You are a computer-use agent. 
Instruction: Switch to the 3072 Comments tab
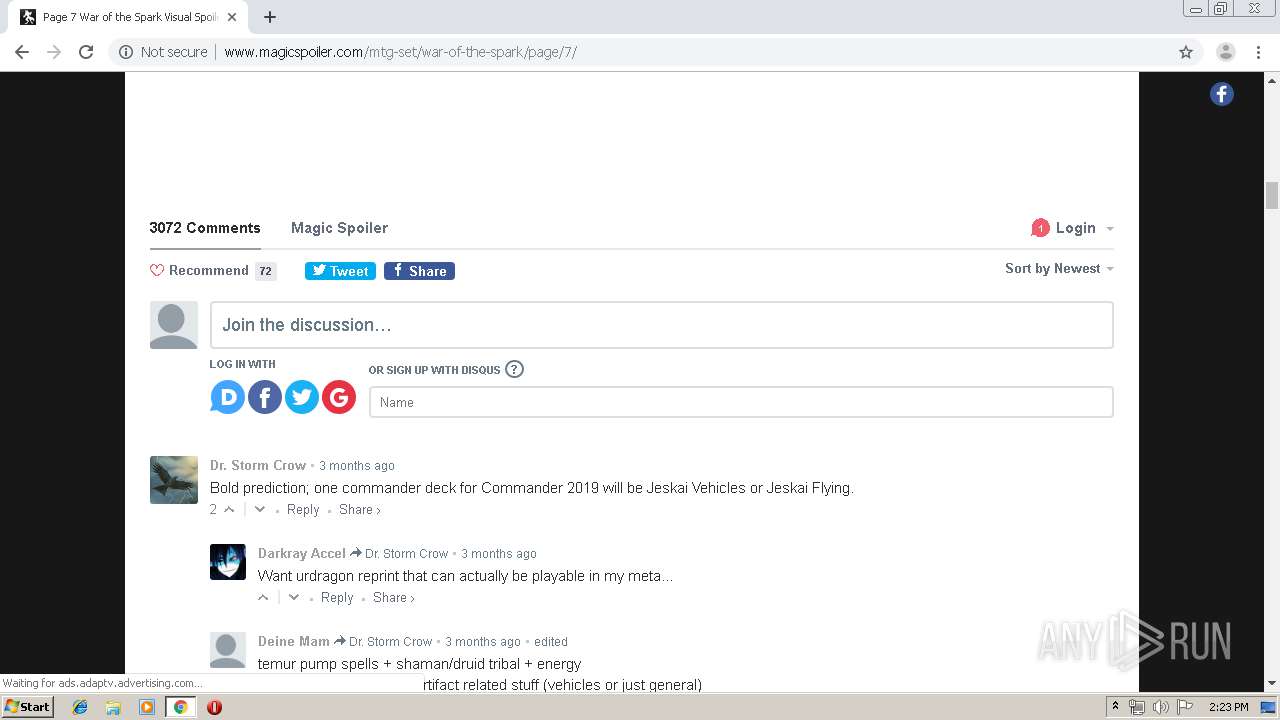click(205, 228)
